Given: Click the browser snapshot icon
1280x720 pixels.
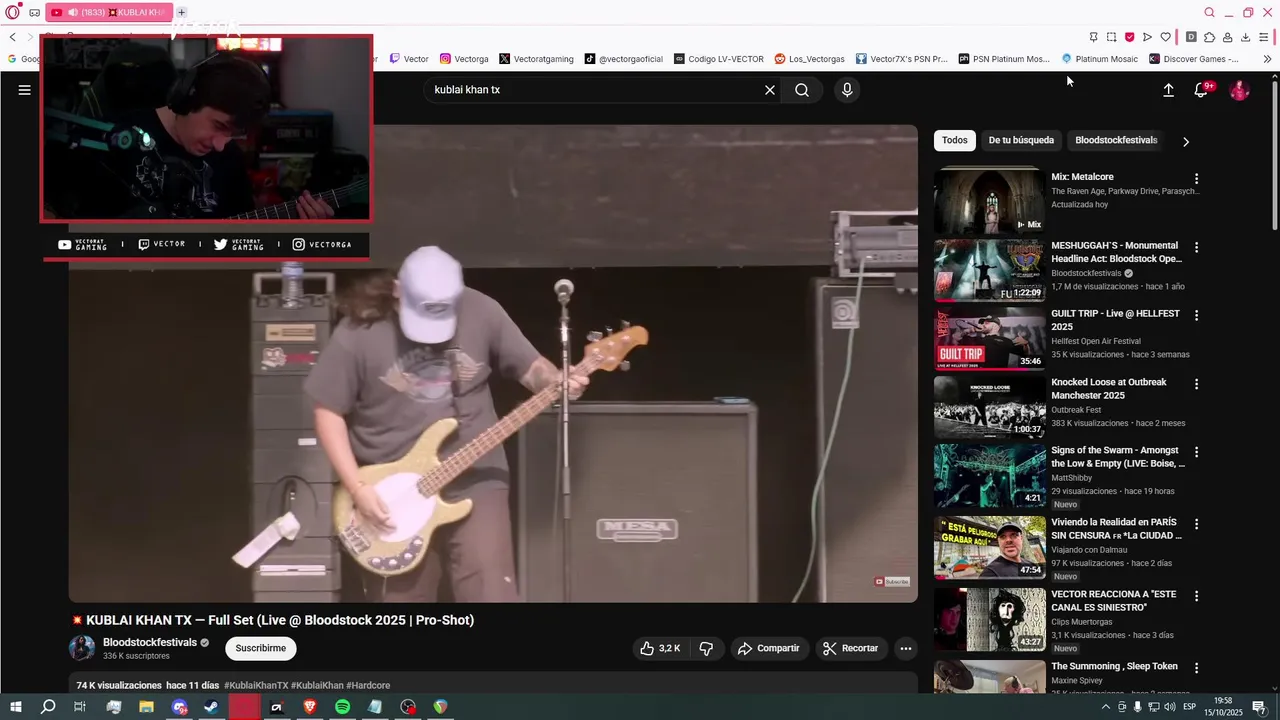Looking at the screenshot, I should (1111, 37).
